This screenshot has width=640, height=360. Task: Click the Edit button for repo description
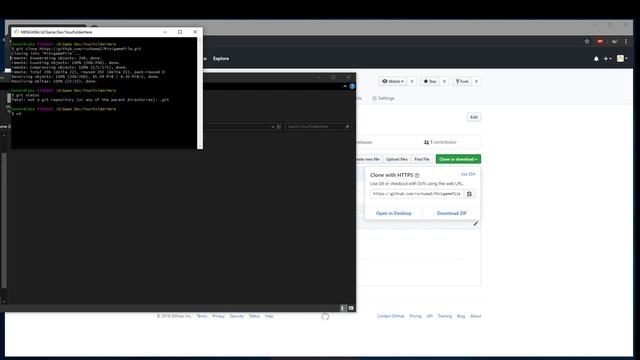(473, 117)
